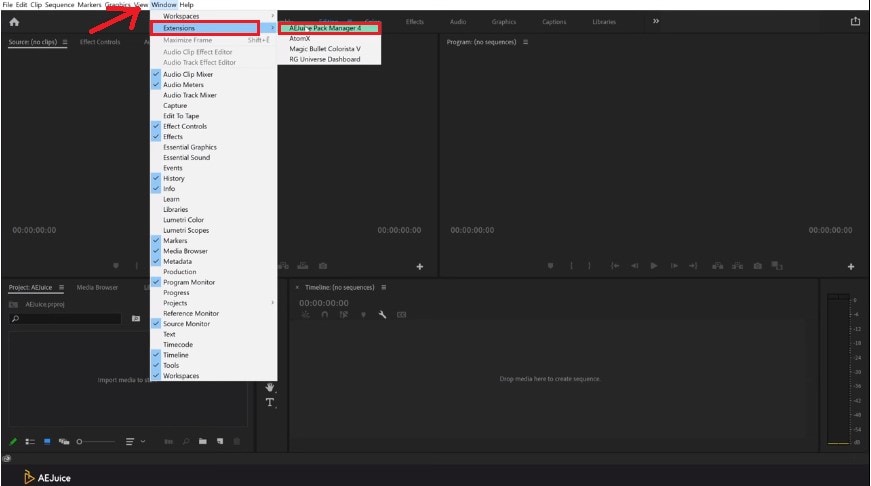Go to Out point in Program Monitor
The width and height of the screenshot is (871, 486).
(x=693, y=266)
